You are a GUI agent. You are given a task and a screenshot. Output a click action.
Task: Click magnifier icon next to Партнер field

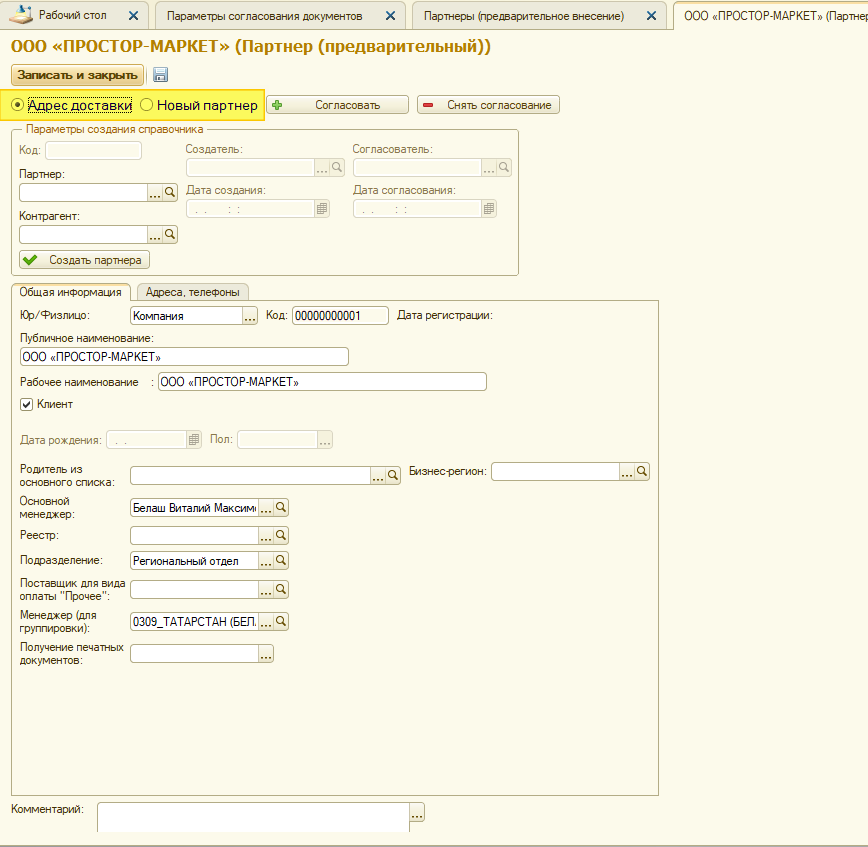(170, 193)
